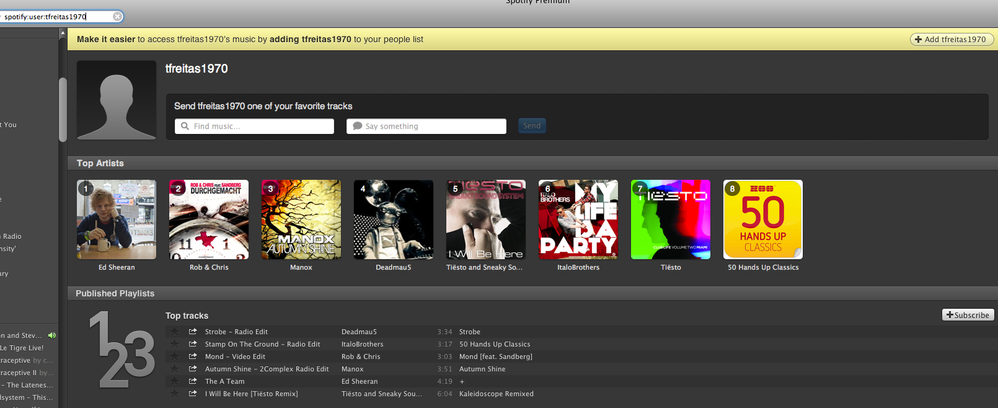The width and height of the screenshot is (998, 408).
Task: Star the Mond - Video Edit track
Action: (x=174, y=356)
